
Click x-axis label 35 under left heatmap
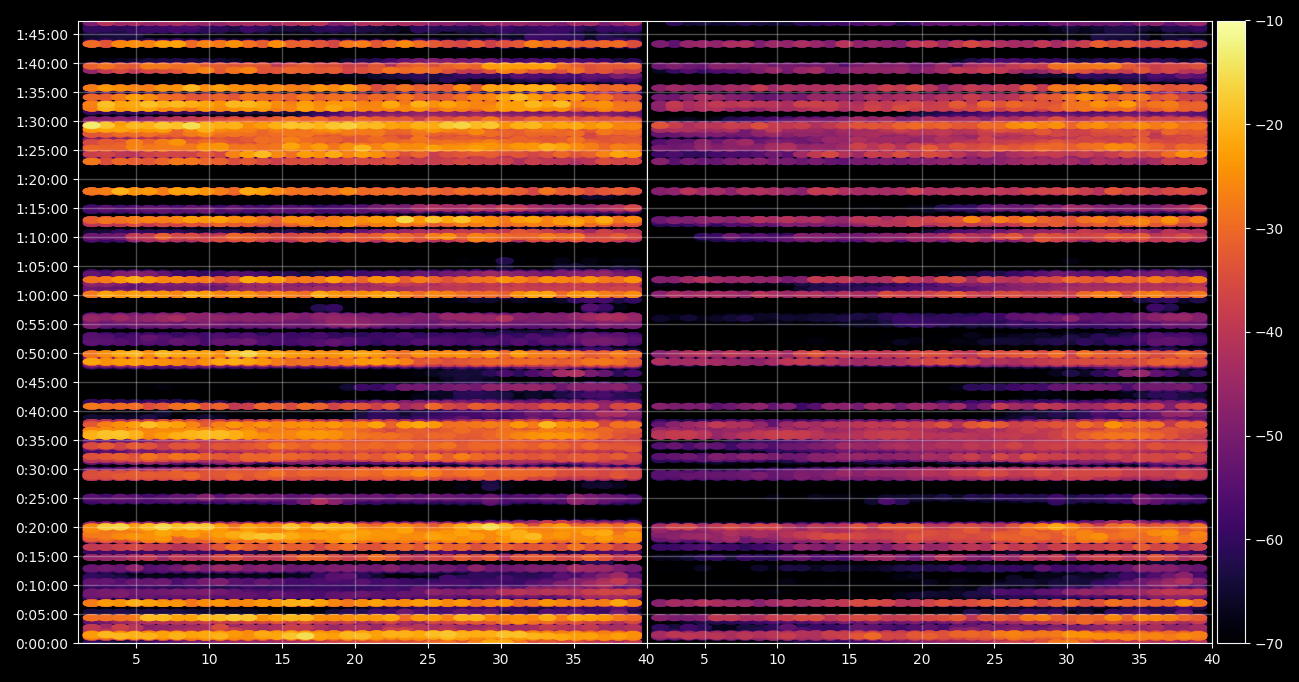(x=574, y=660)
